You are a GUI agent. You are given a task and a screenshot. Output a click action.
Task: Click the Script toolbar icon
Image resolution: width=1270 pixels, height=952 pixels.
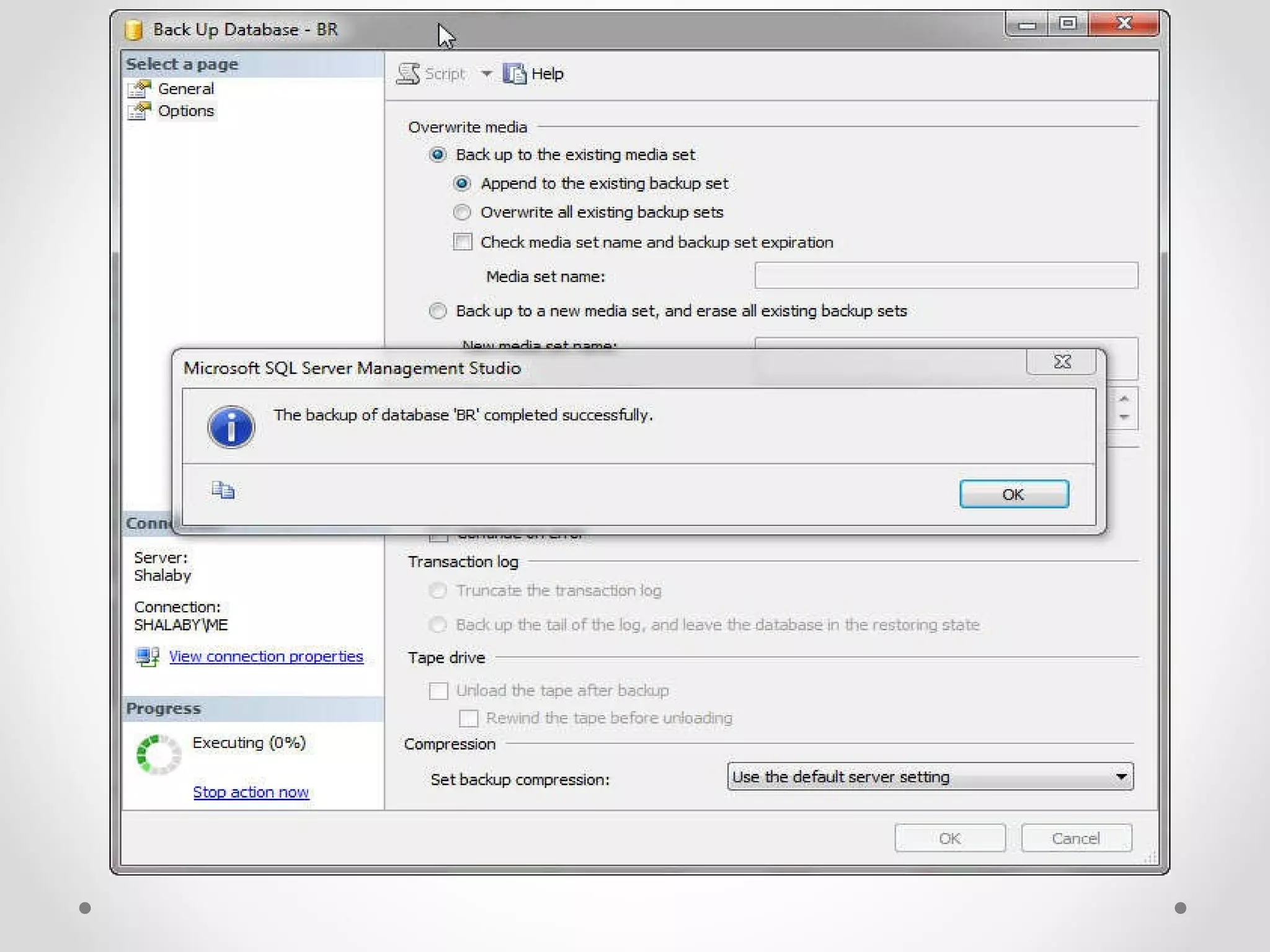click(x=408, y=74)
